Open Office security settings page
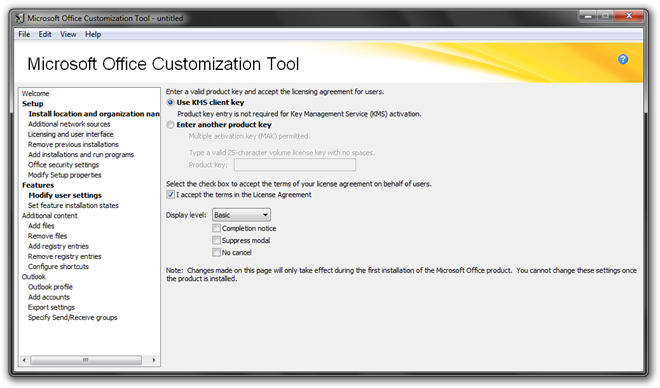660x388 pixels. click(x=64, y=165)
